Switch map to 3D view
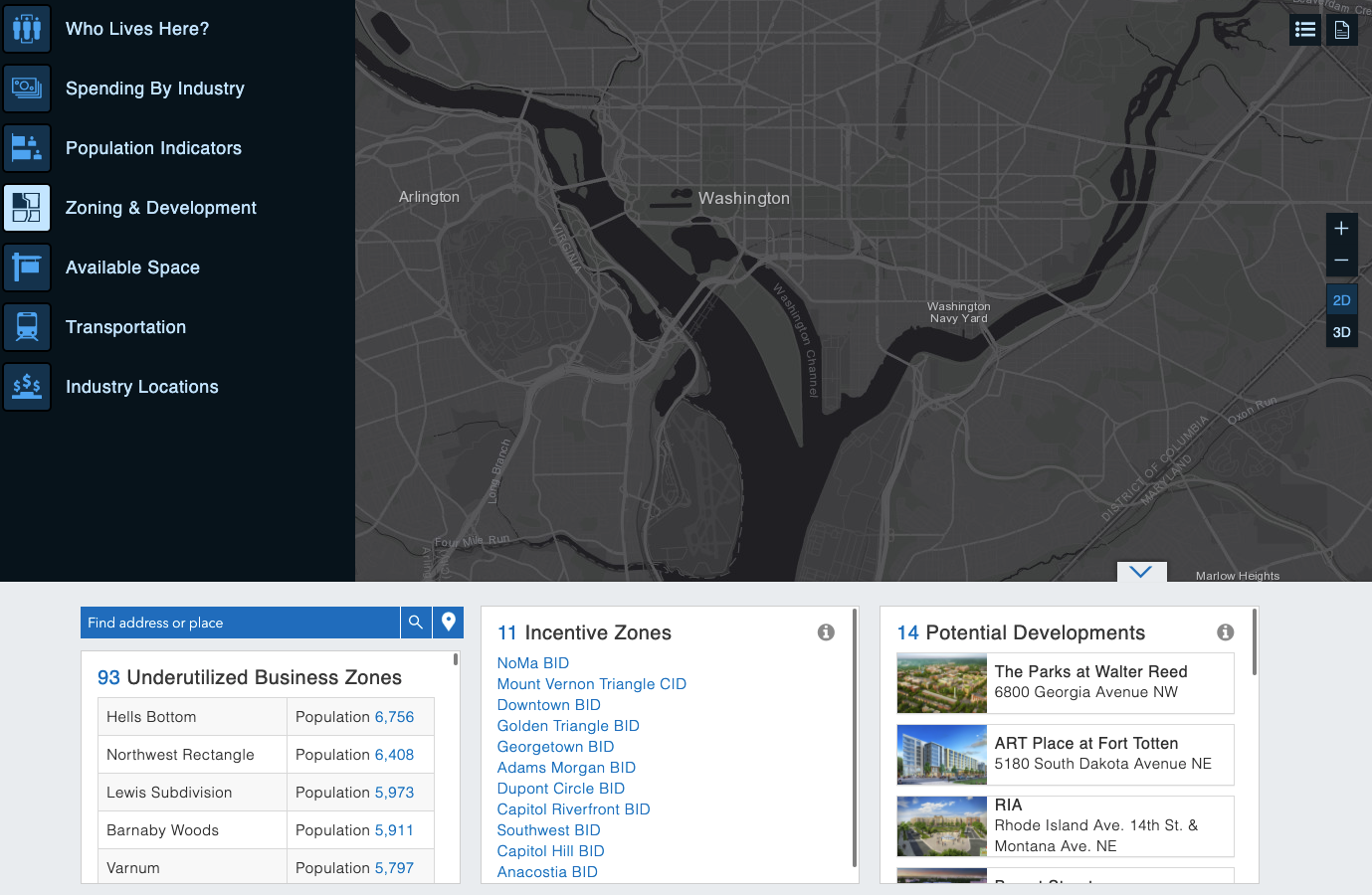Screen dimensions: 1372x895 (x=1341, y=332)
